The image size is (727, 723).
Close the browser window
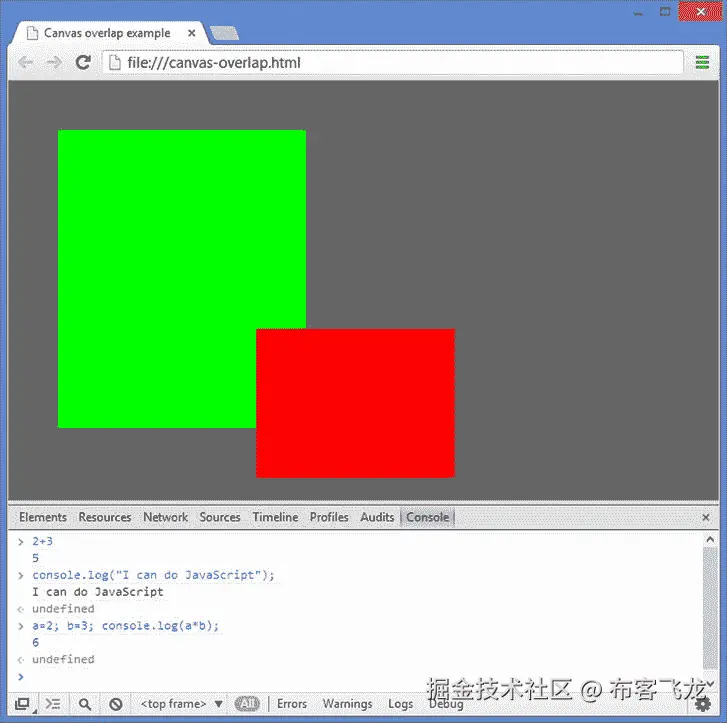(x=701, y=12)
